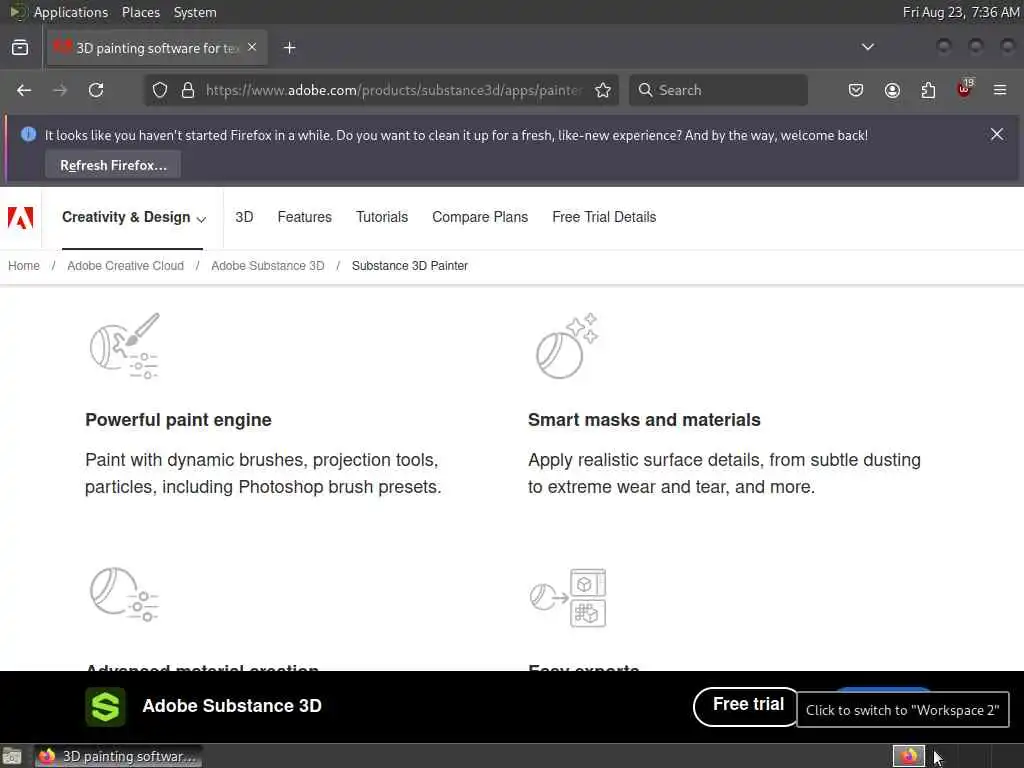Open the 3D navigation item
Image resolution: width=1024 pixels, height=768 pixels.
(x=244, y=217)
